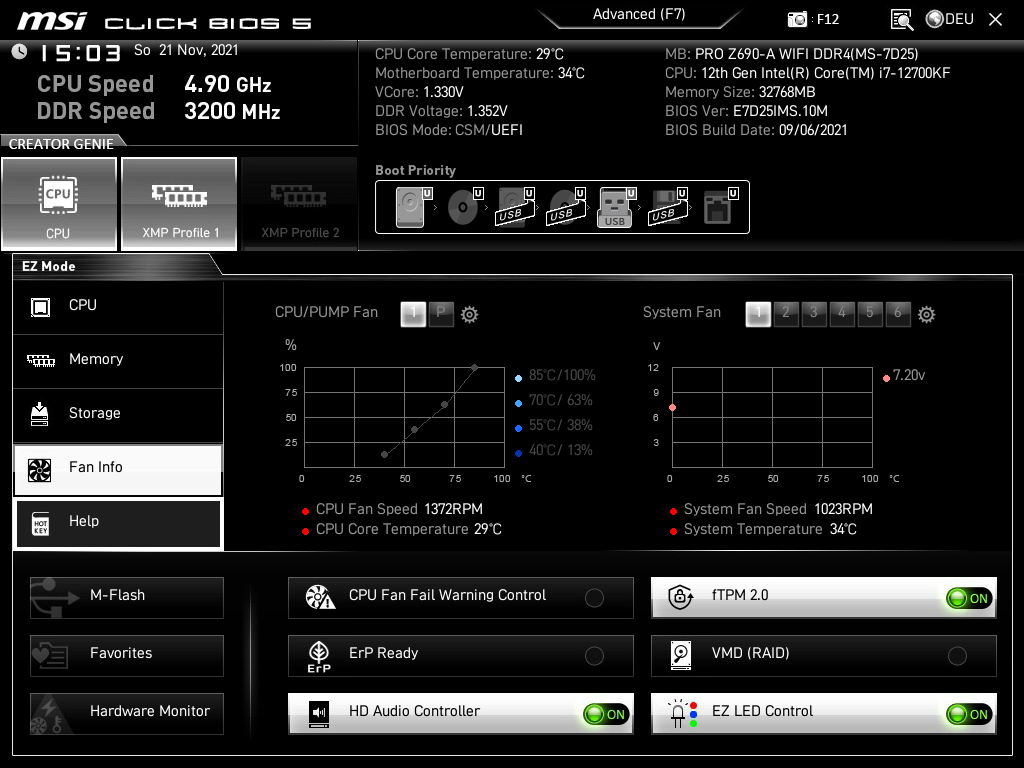The width and height of the screenshot is (1024, 768).
Task: Open CPU/PUMP Fan settings gear
Action: (470, 315)
